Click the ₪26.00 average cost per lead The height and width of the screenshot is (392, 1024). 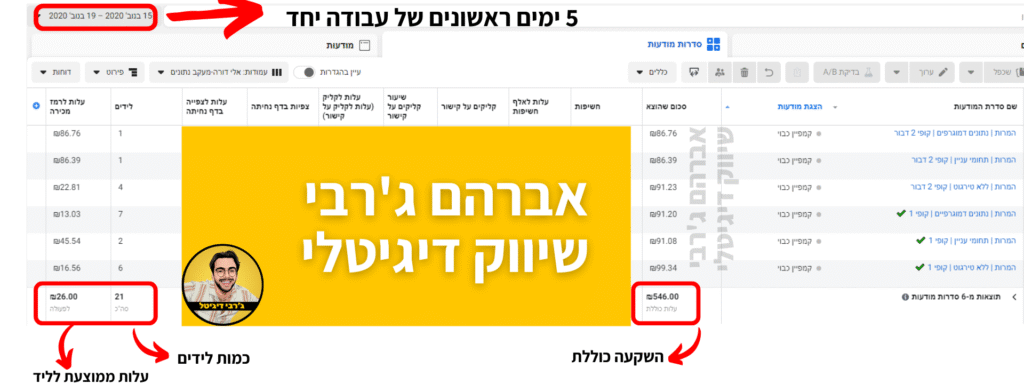click(x=63, y=296)
